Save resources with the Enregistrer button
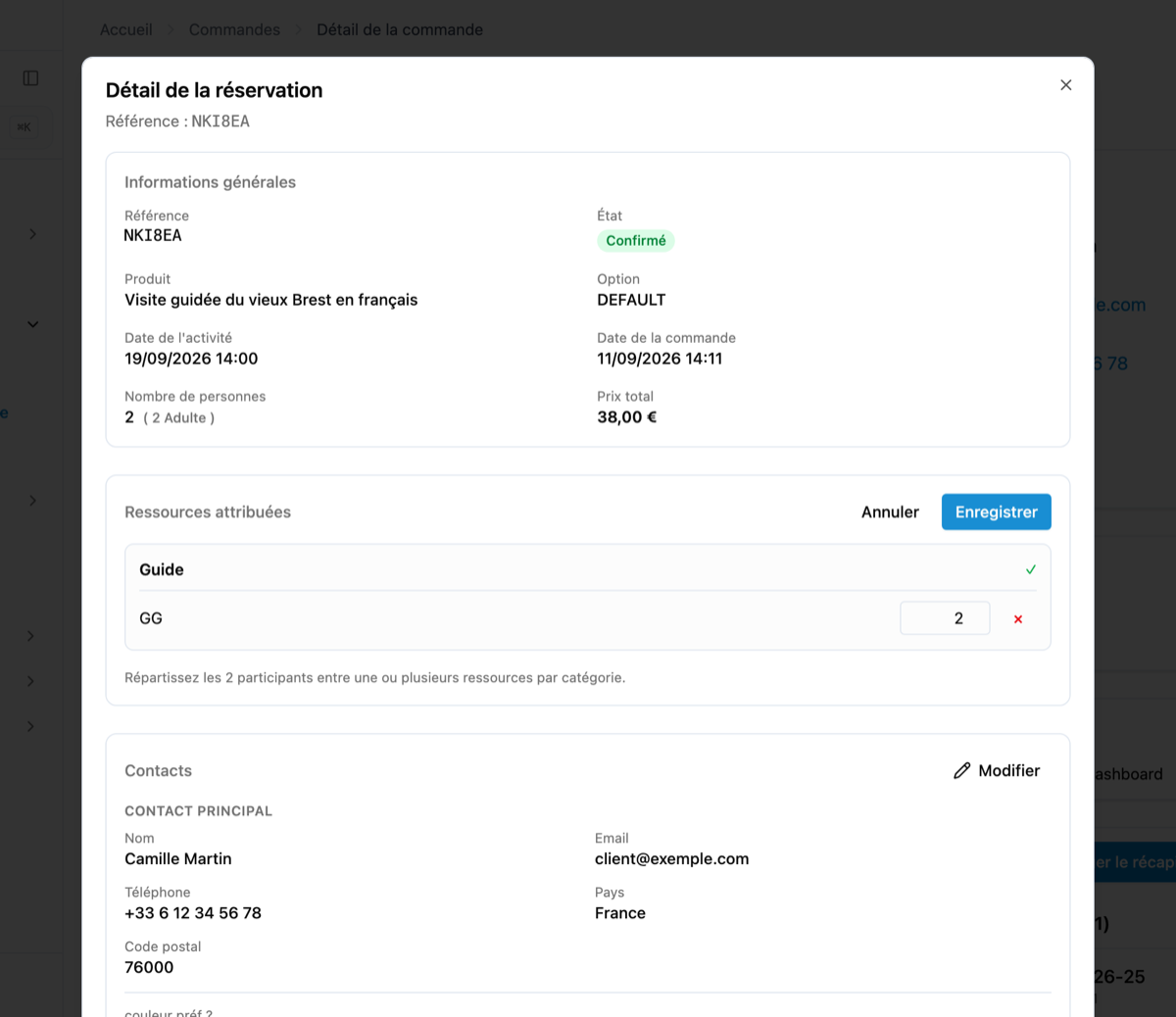The width and height of the screenshot is (1176, 1017). (997, 512)
